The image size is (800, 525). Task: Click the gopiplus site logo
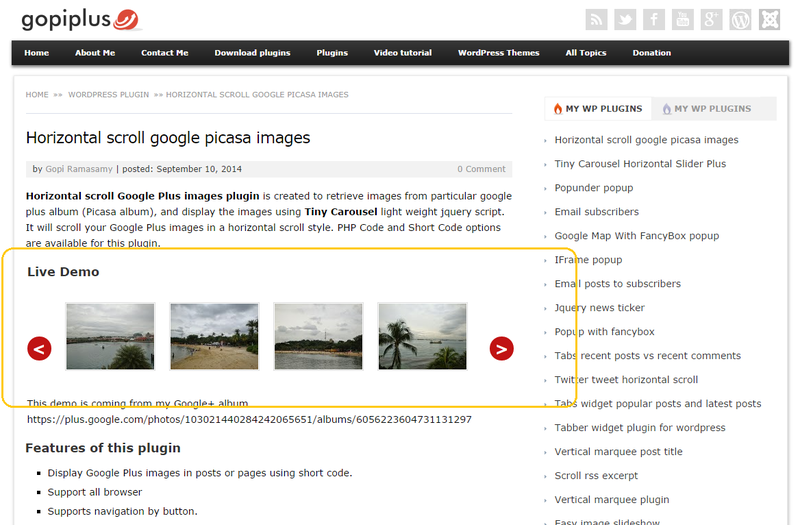[x=81, y=20]
